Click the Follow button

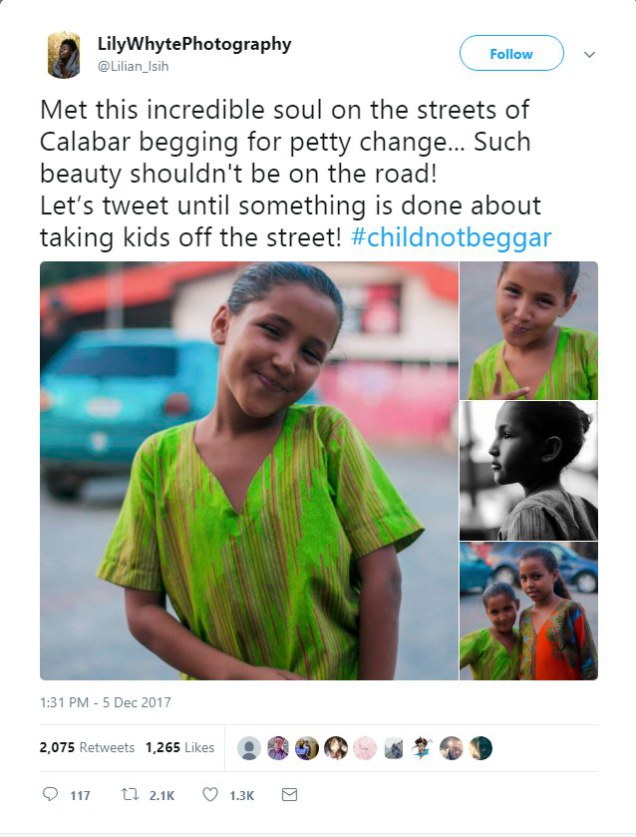[511, 54]
